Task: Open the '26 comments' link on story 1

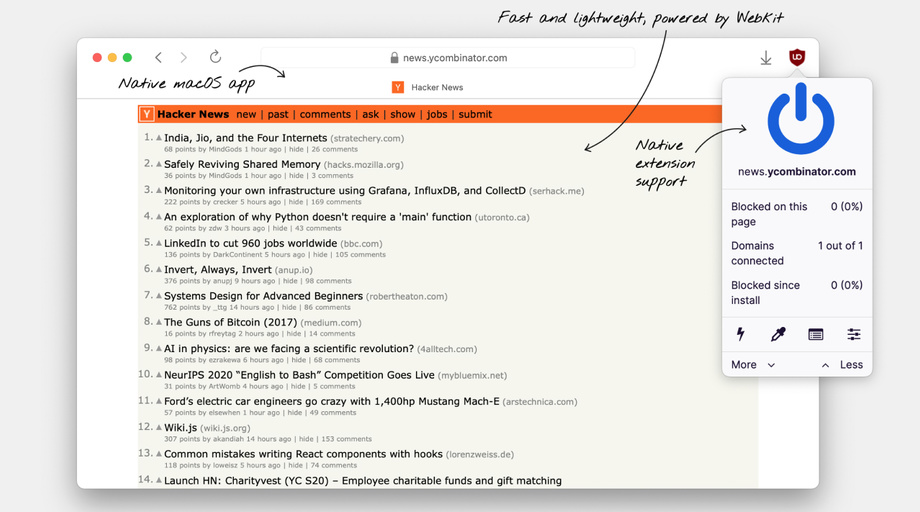Action: pyautogui.click(x=334, y=150)
